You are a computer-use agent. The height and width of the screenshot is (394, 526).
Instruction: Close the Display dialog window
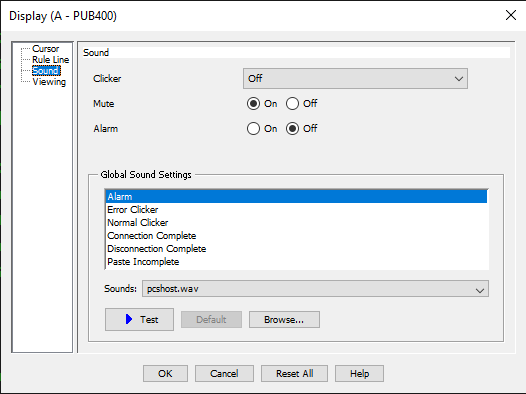pos(511,15)
